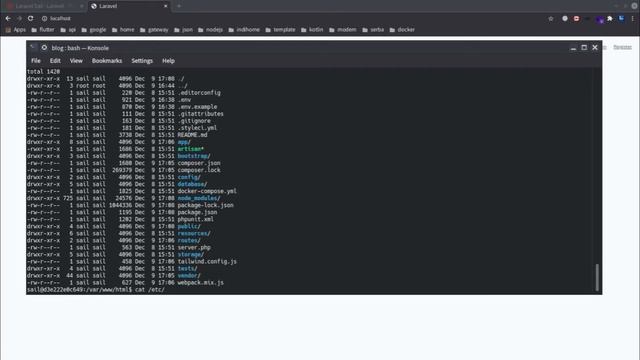Open Konsole Edit menu
The width and height of the screenshot is (640, 360).
coord(55,61)
